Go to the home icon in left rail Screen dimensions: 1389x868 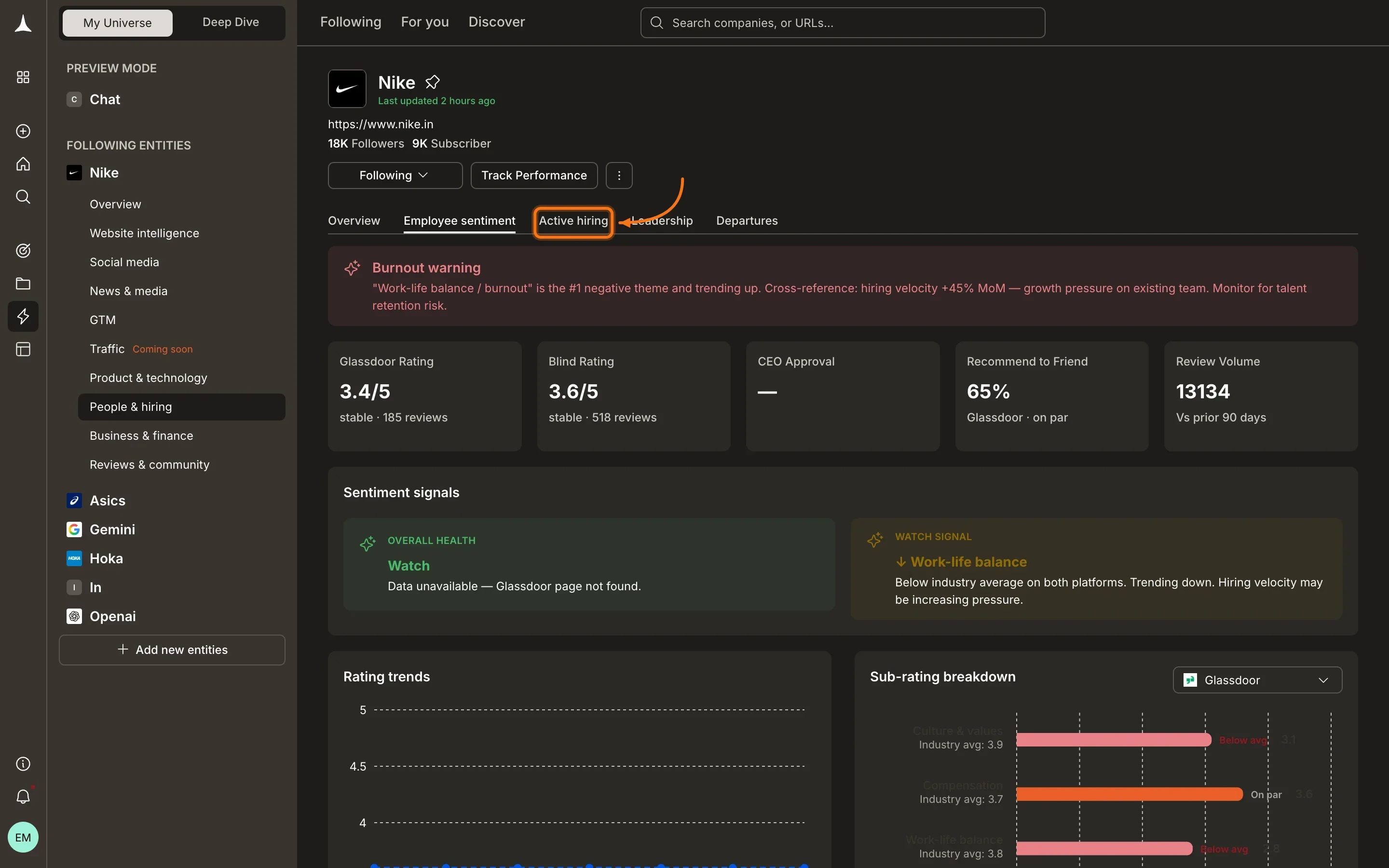pyautogui.click(x=23, y=163)
